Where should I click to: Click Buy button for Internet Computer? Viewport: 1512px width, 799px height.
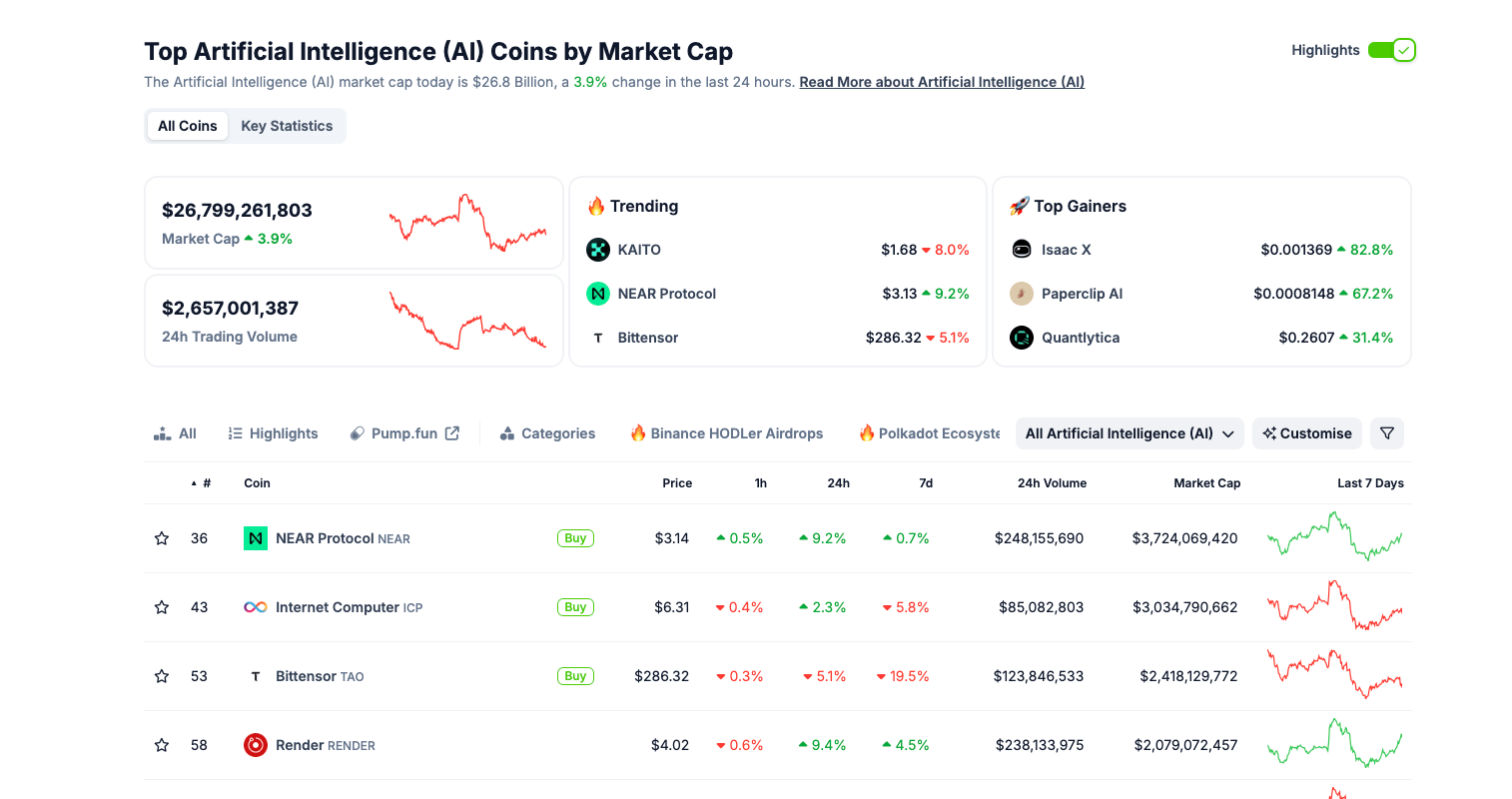click(575, 607)
